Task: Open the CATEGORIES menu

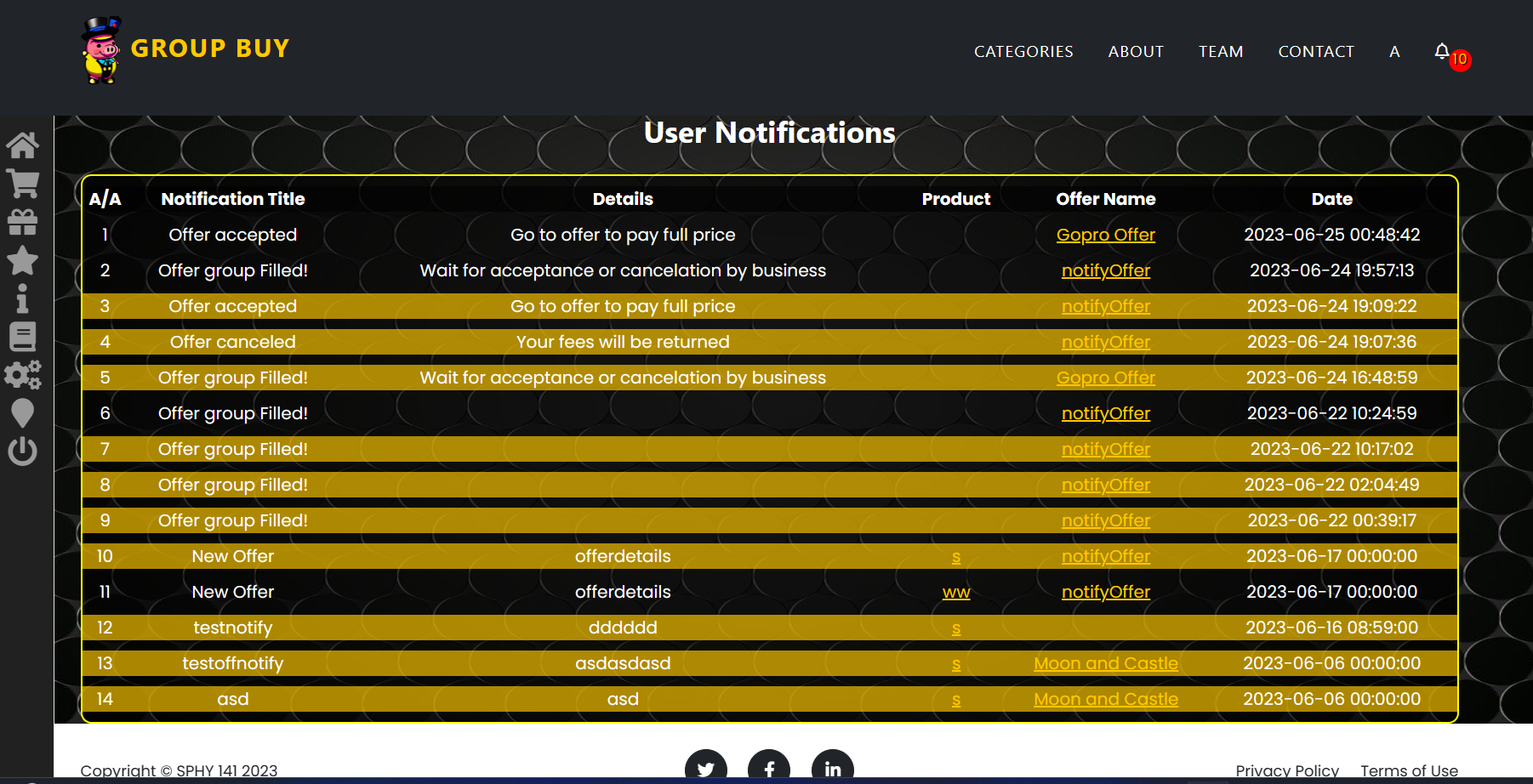Action: pos(1023,52)
